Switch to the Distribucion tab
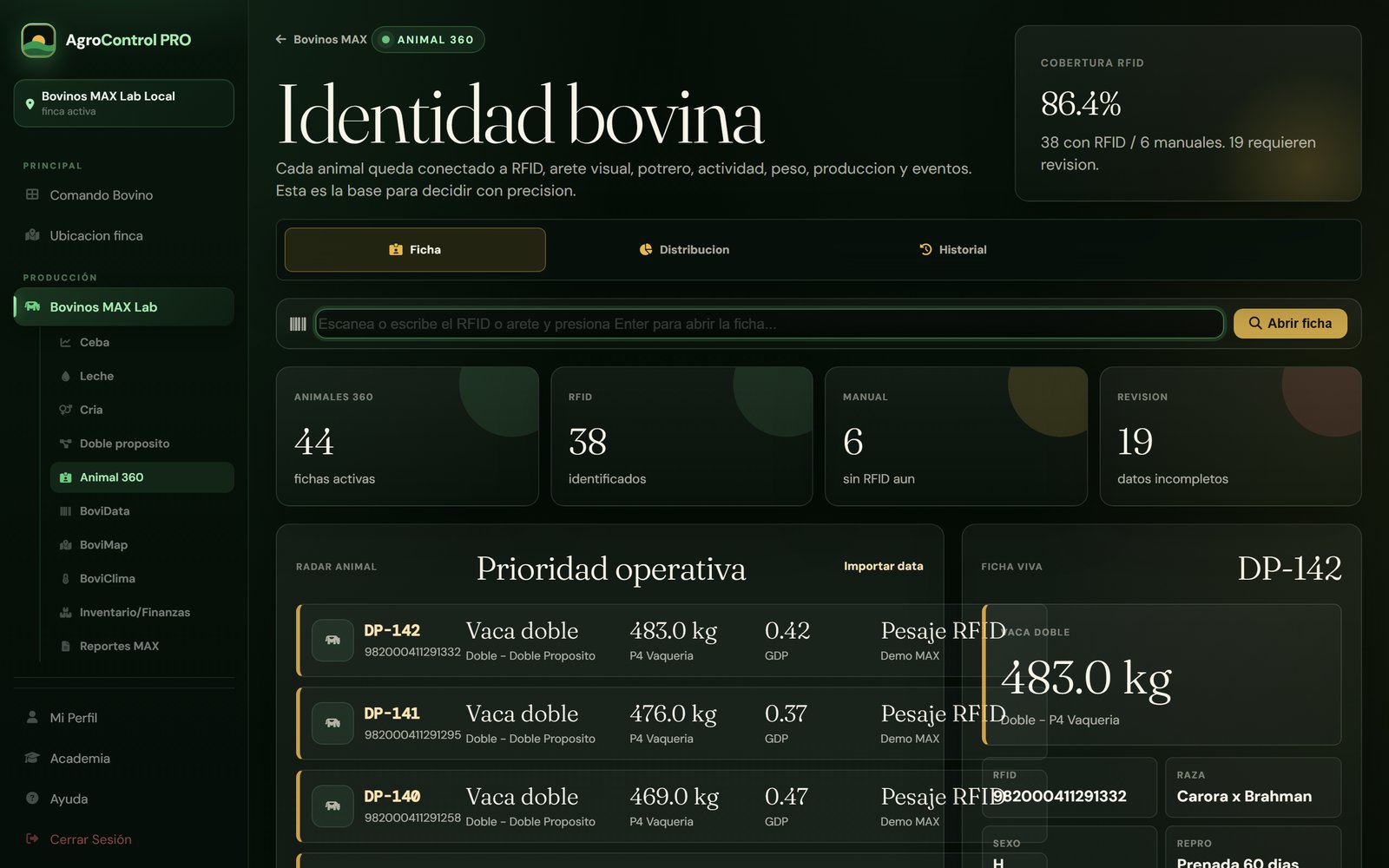Viewport: 1389px width, 868px height. pos(684,250)
